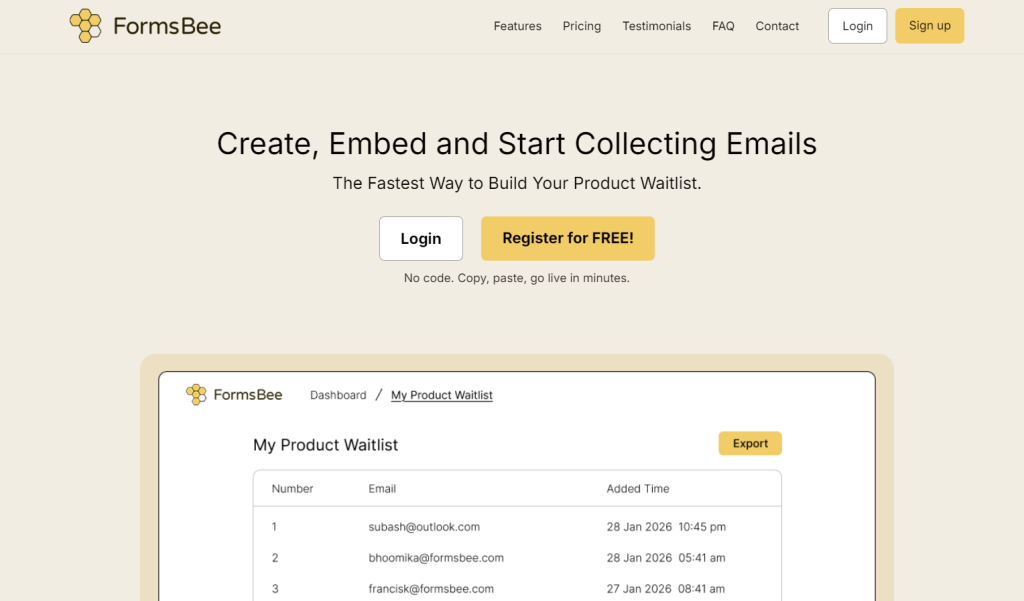Click the Email column header

click(x=382, y=488)
